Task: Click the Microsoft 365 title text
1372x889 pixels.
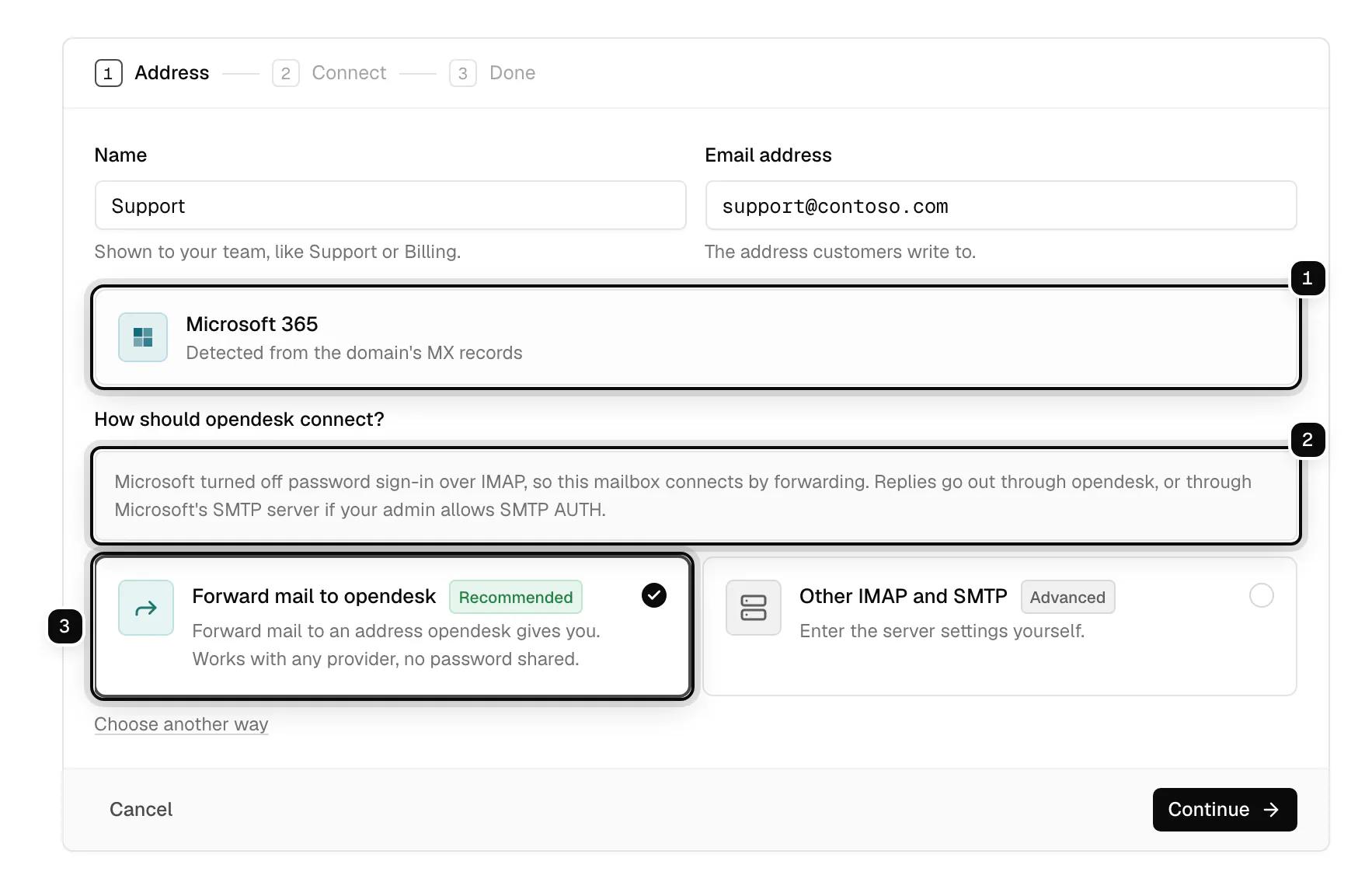Action: pos(252,324)
